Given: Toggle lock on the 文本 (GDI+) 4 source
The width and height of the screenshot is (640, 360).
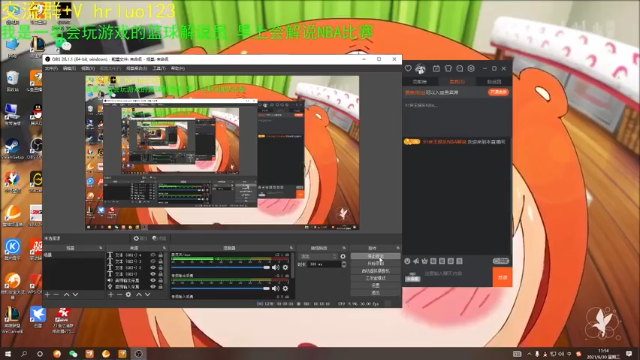Looking at the screenshot, I should pyautogui.click(x=160, y=255).
